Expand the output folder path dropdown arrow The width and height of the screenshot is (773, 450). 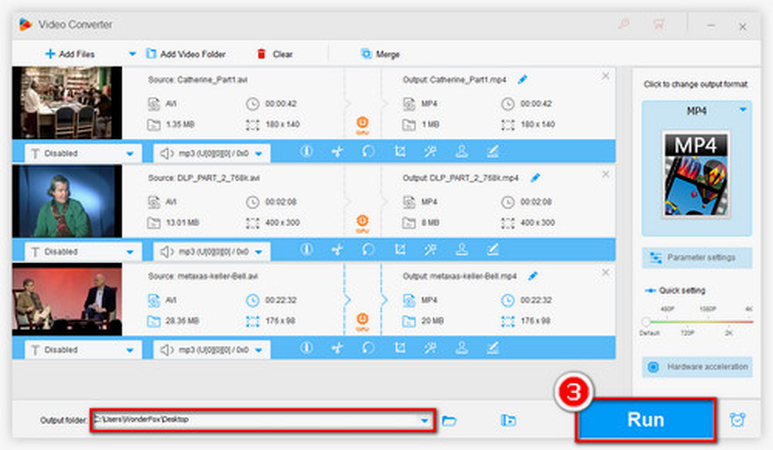[424, 420]
